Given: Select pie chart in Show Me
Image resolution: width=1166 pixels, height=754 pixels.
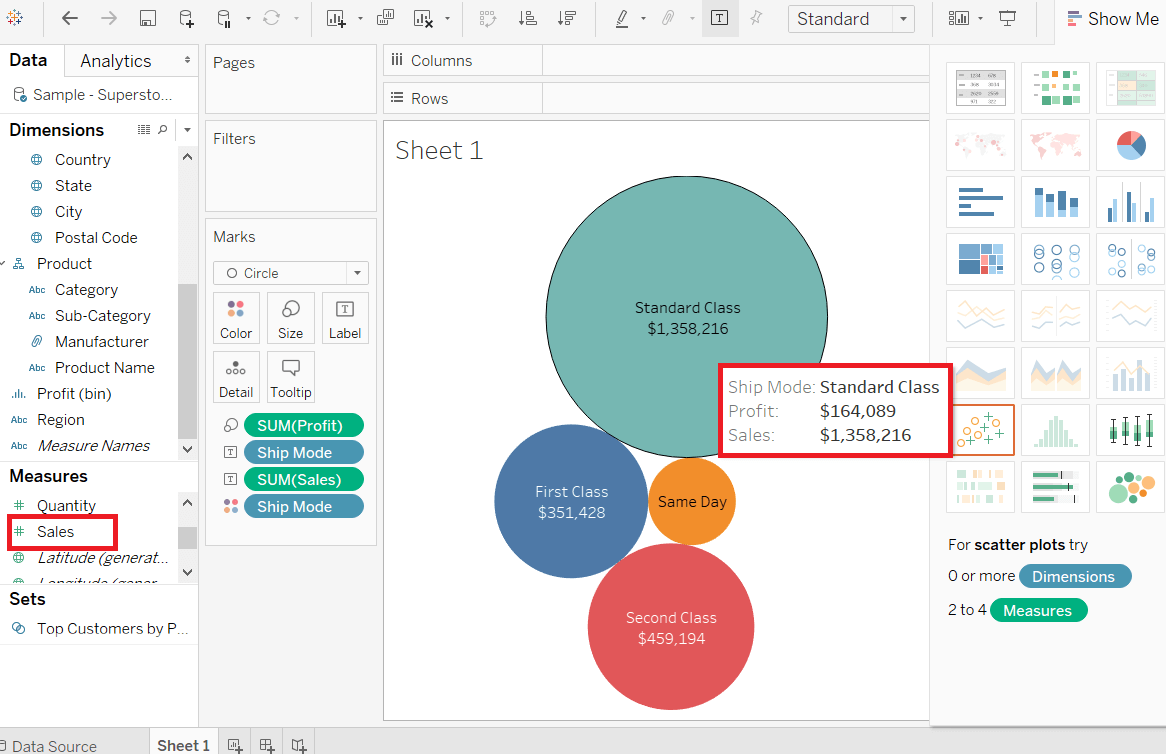Looking at the screenshot, I should 1130,145.
